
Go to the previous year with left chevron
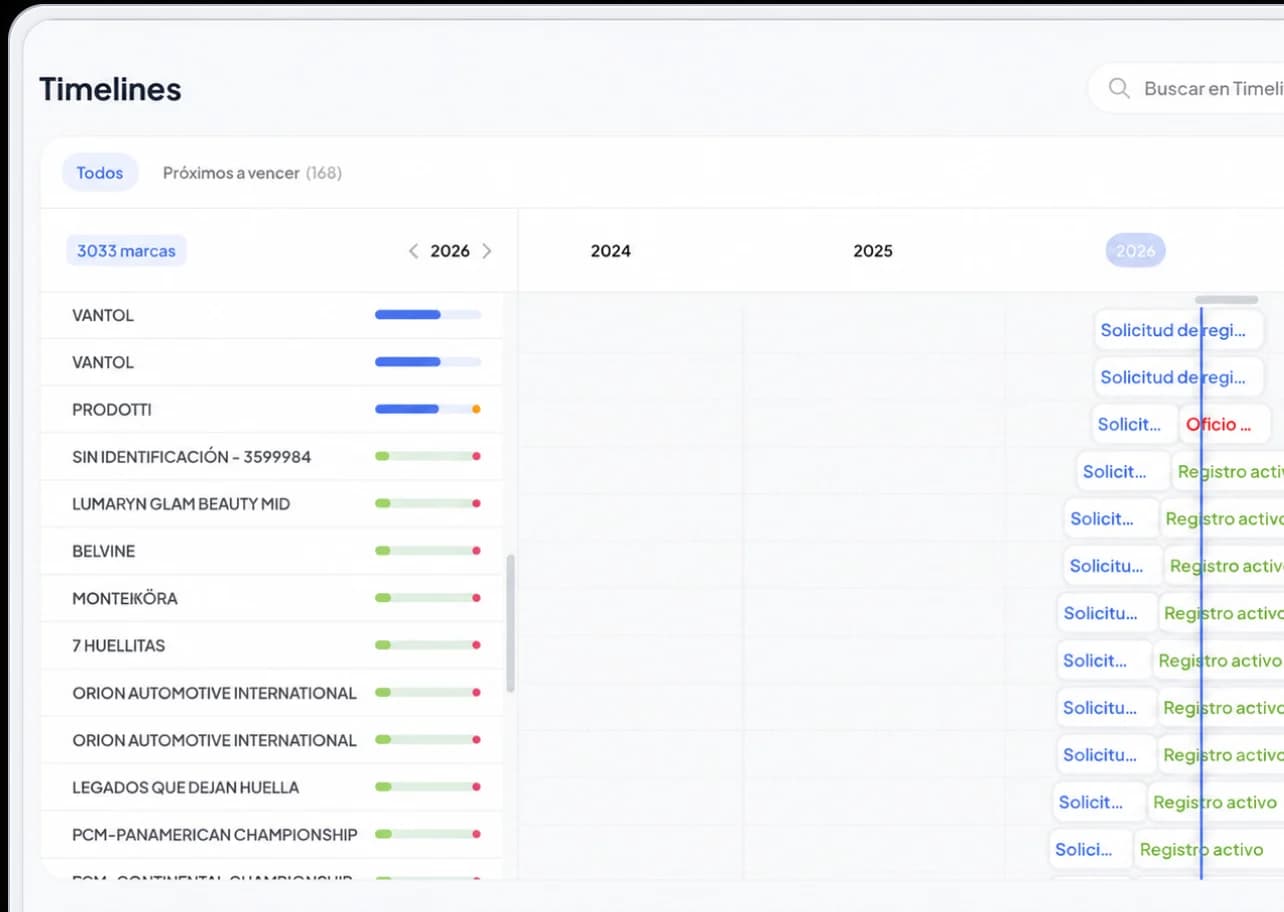(x=413, y=251)
